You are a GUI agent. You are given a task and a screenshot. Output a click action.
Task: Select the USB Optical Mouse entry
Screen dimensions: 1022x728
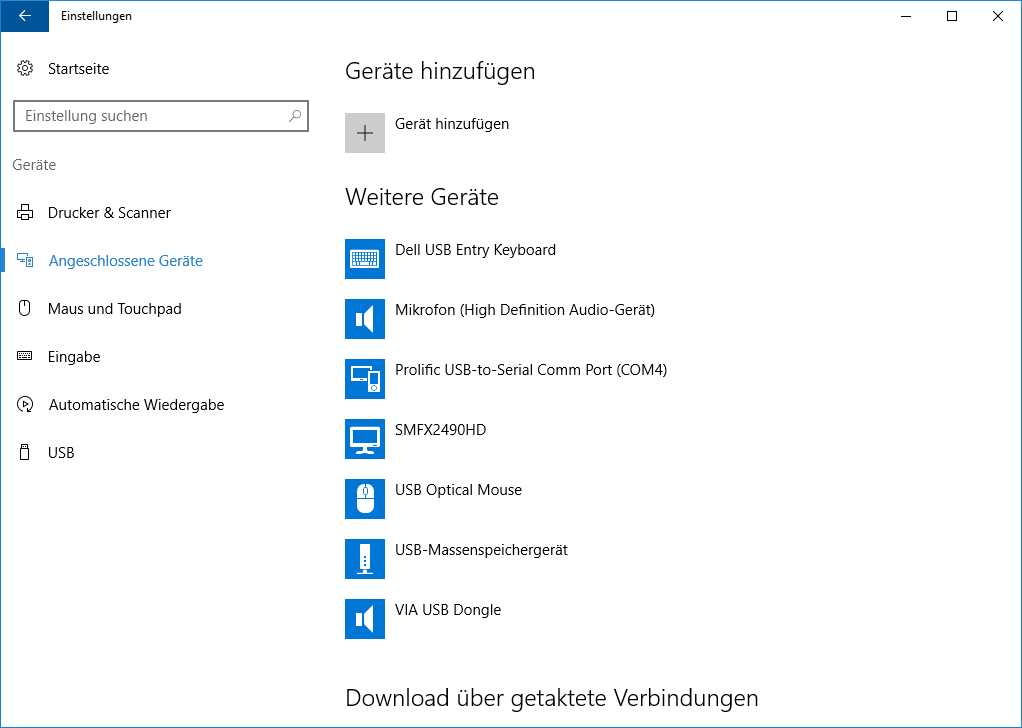[458, 489]
